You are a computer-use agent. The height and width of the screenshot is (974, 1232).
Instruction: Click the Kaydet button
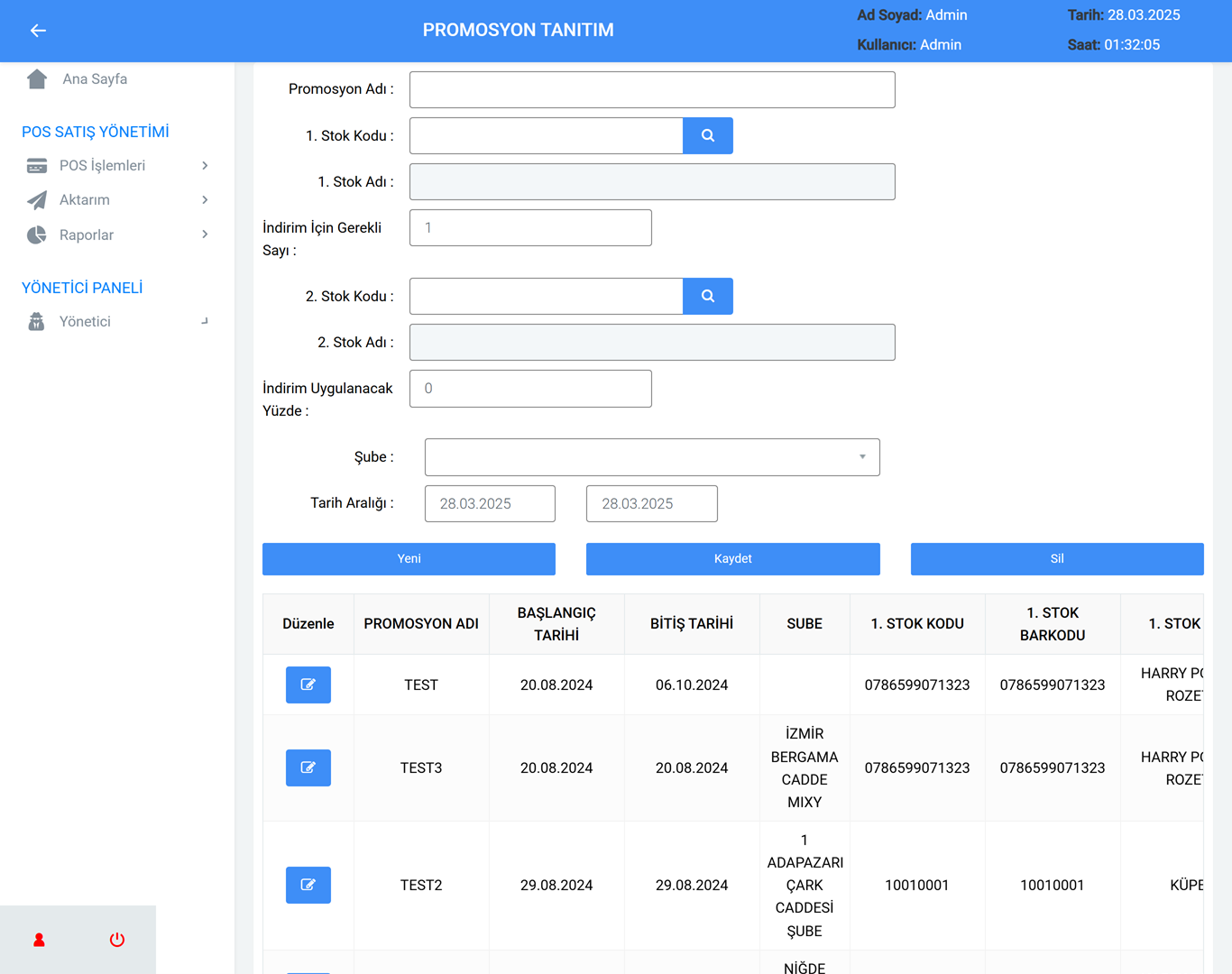[733, 559]
